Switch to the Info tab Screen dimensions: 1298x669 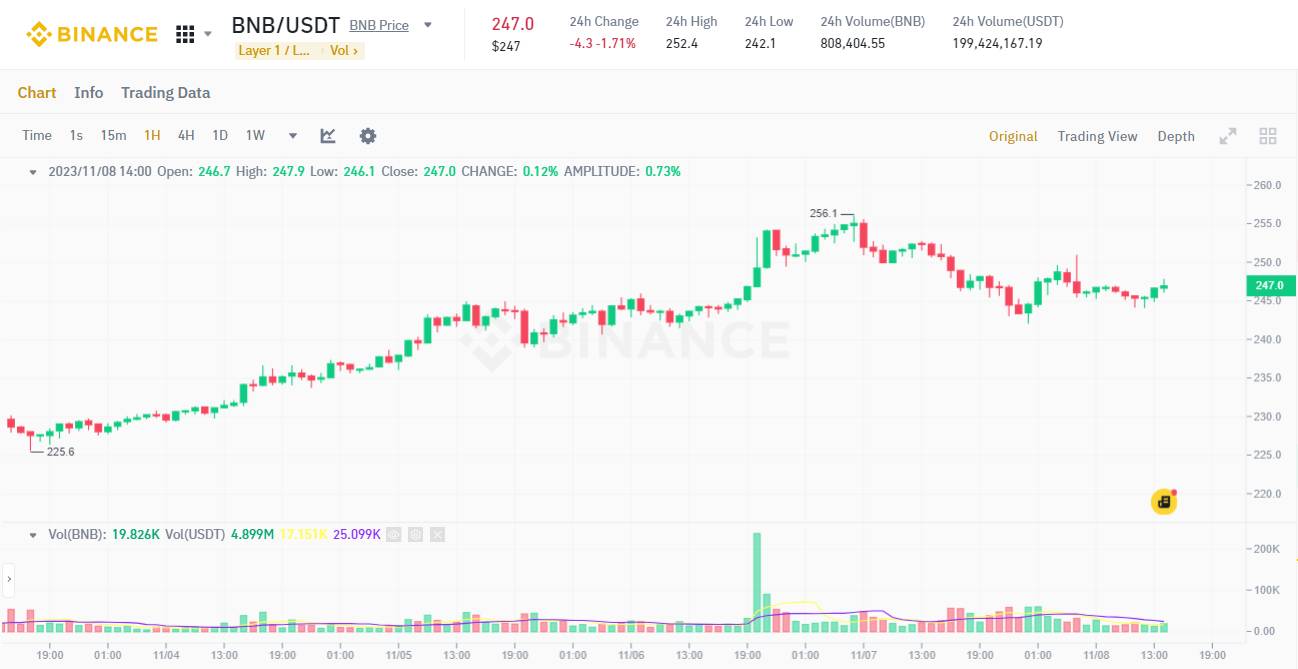[89, 93]
